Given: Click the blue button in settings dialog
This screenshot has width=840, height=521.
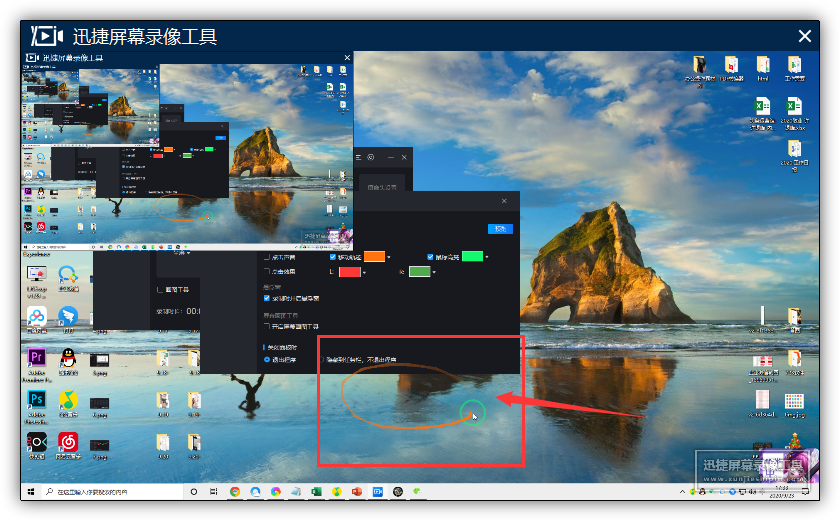Looking at the screenshot, I should coord(500,228).
